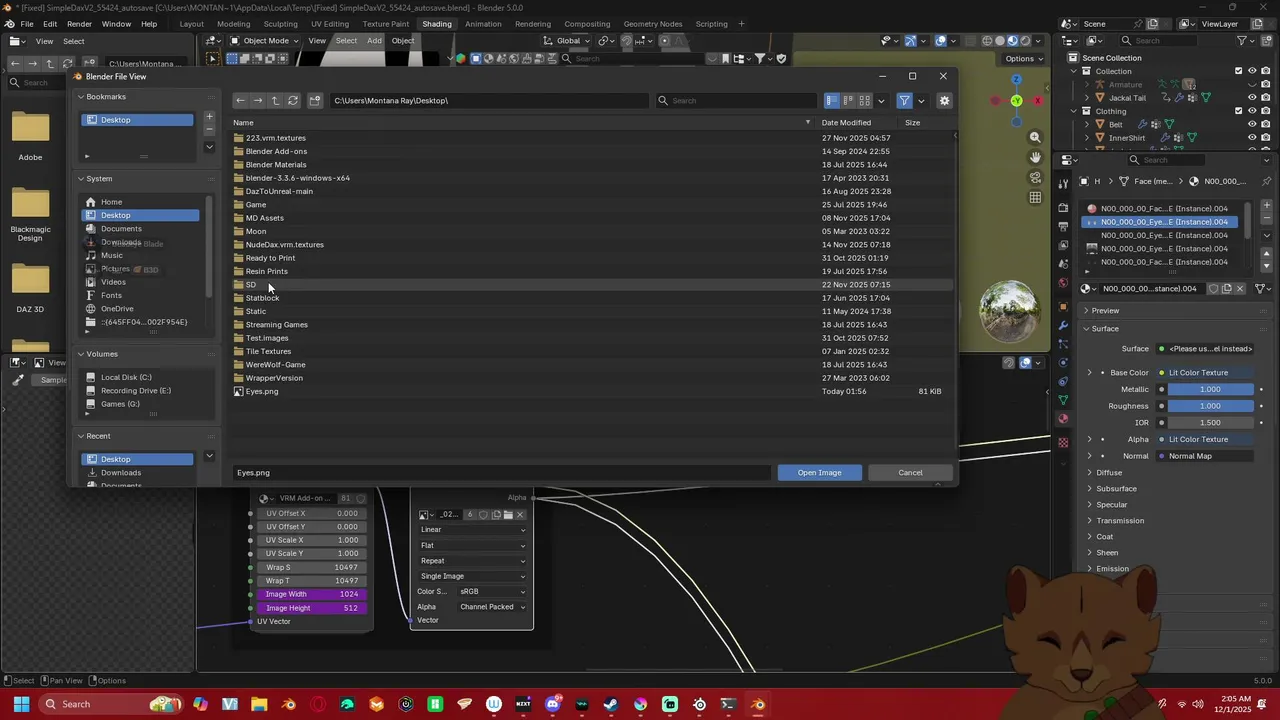The height and width of the screenshot is (720, 1280).
Task: Open the File menu
Action: 27,24
